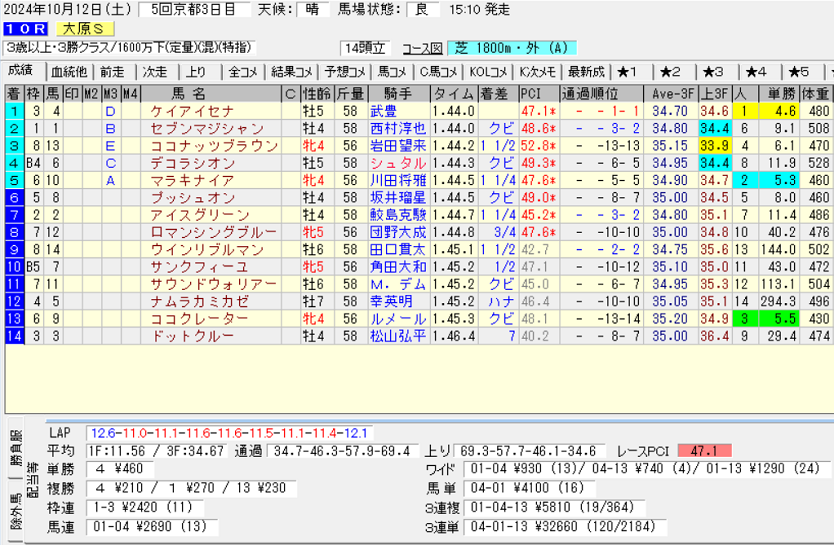Screen dimensions: 834x545
Task: Select the blue 10R race number badge
Action: pyautogui.click(x=21, y=29)
